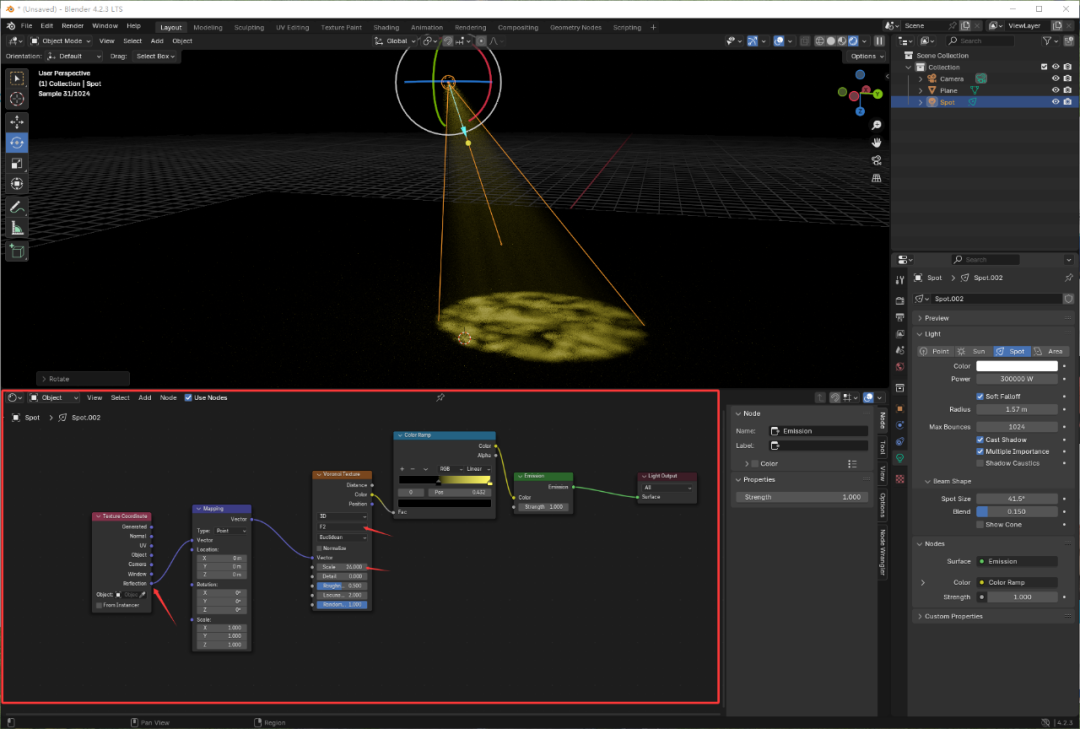Switch to the Geometry Nodes workspace tab

[575, 28]
